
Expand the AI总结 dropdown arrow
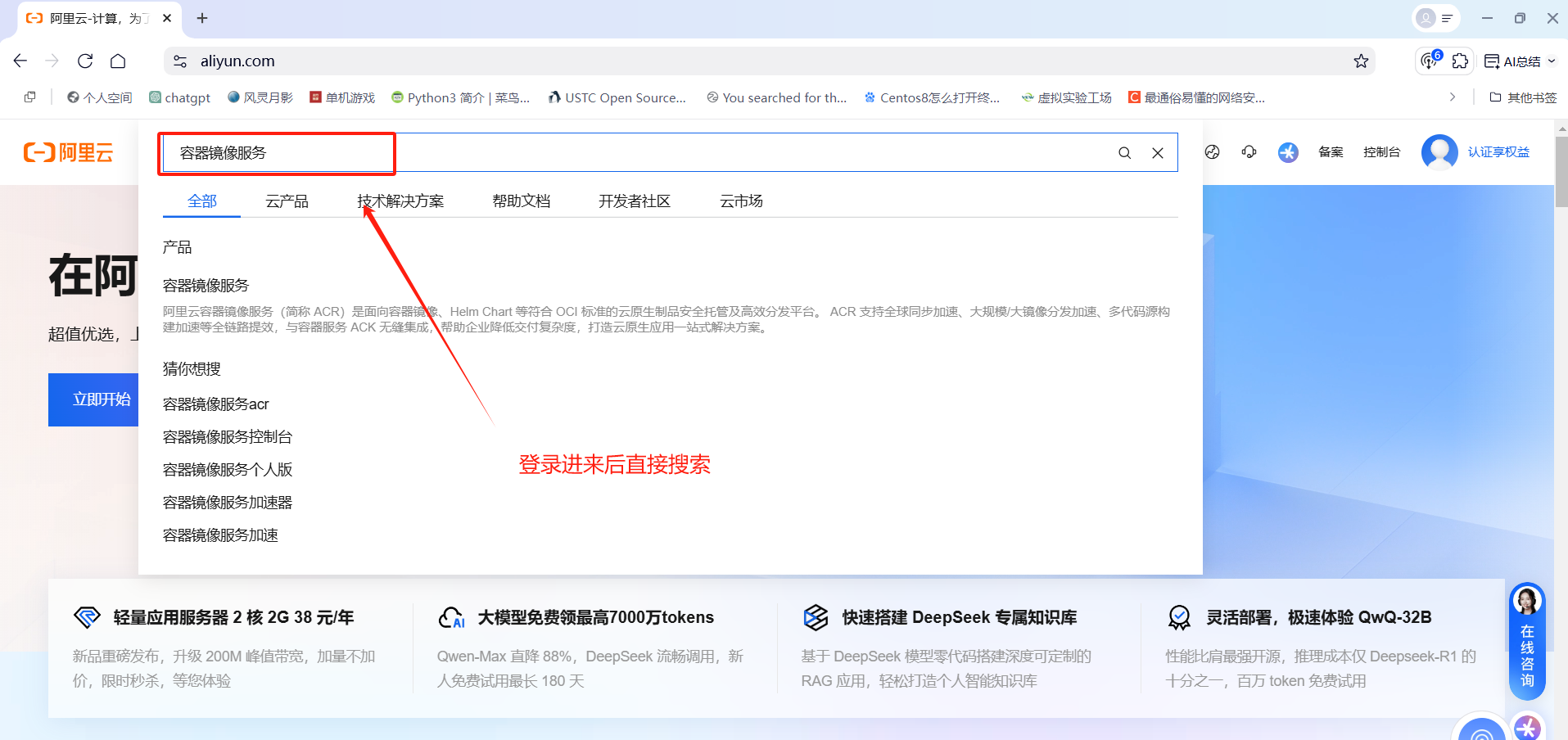[1552, 61]
